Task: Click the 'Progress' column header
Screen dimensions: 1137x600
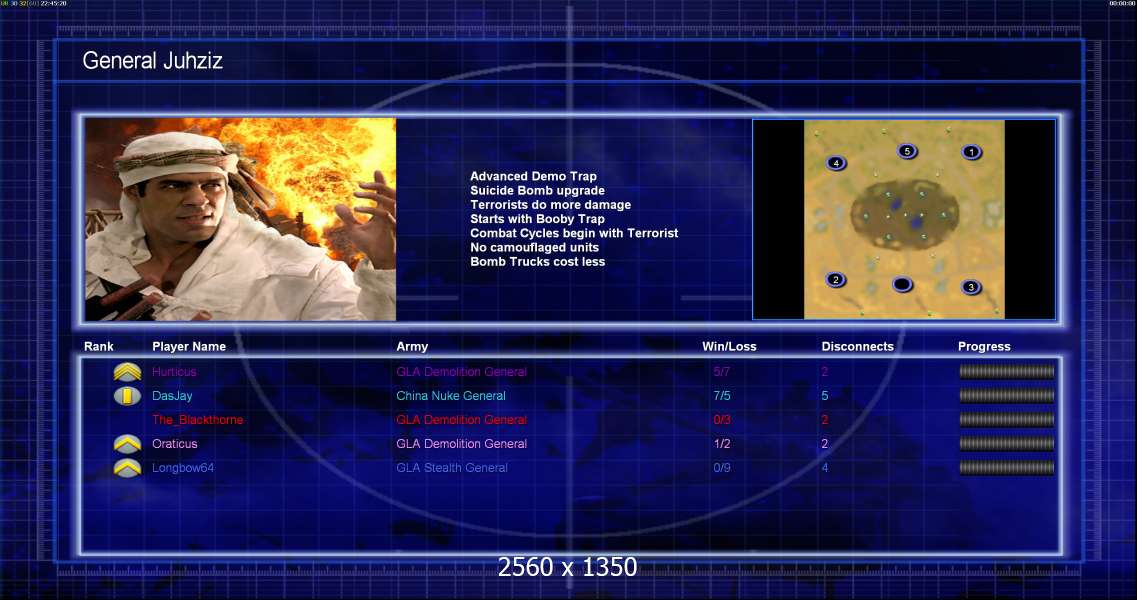Action: [x=984, y=347]
